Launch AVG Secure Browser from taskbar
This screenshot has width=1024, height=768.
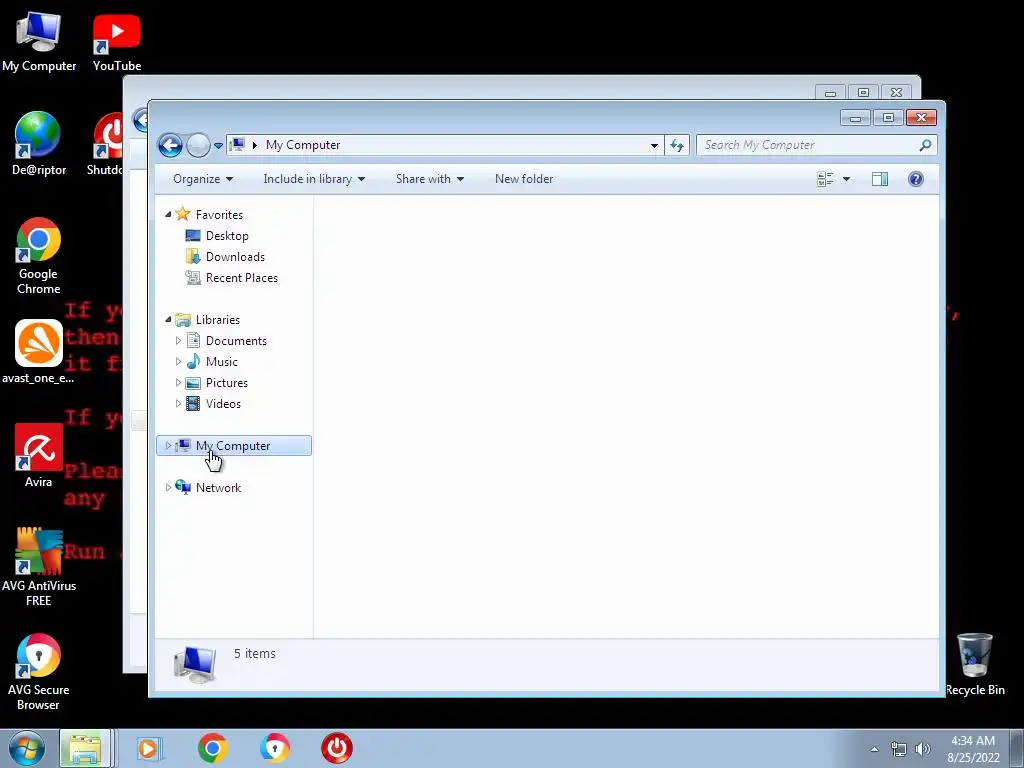click(274, 748)
